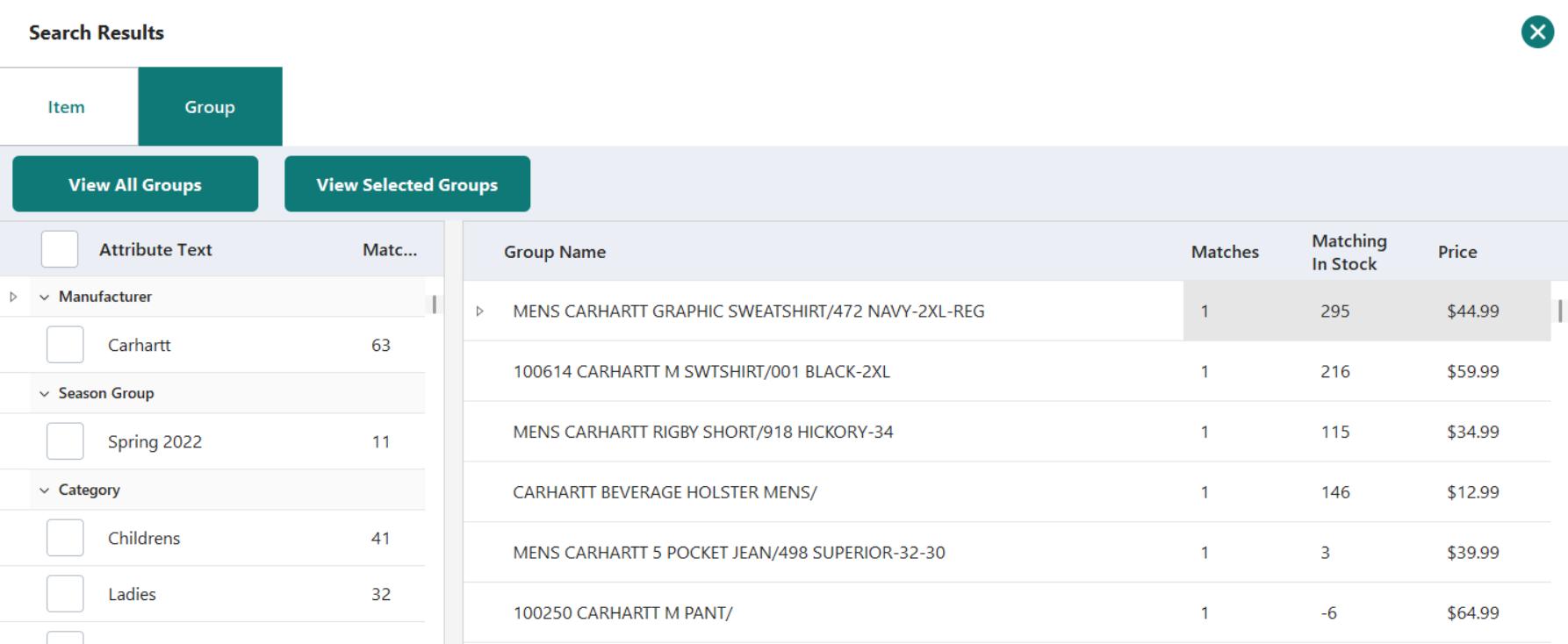Viewport: 1568px width, 644px height.
Task: Click the attribute list scrollbar thumb
Action: pyautogui.click(x=434, y=305)
